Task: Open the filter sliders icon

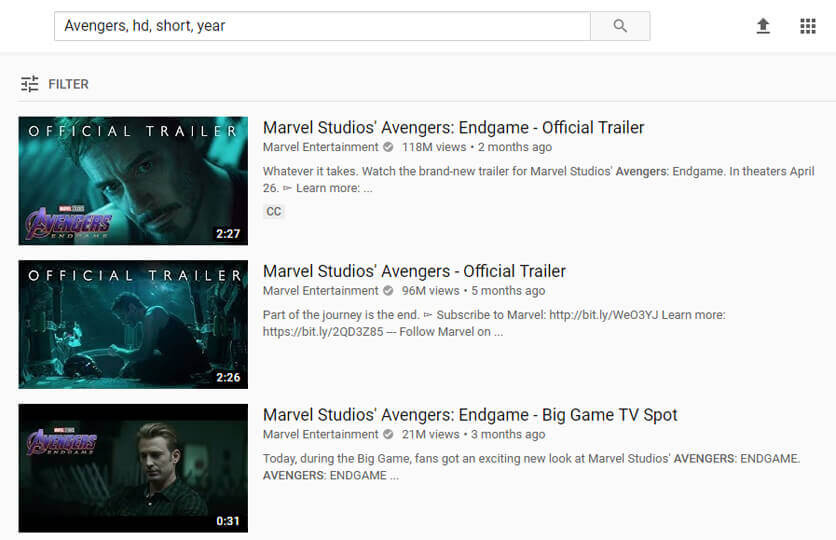Action: tap(30, 84)
